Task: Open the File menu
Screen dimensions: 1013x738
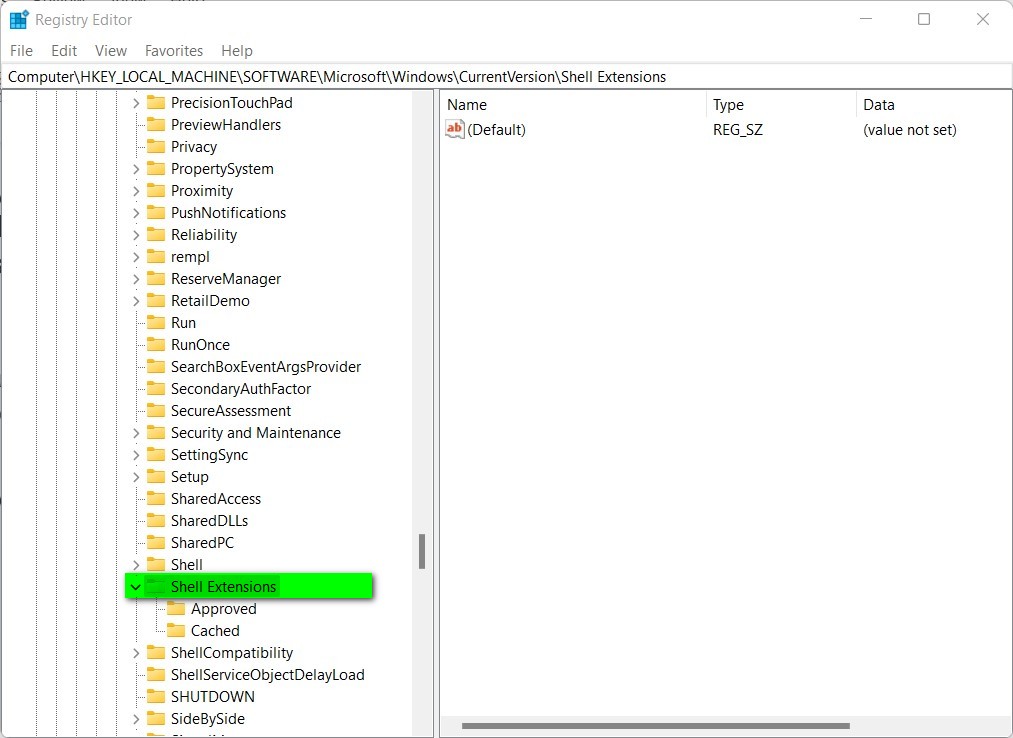Action: click(x=21, y=50)
